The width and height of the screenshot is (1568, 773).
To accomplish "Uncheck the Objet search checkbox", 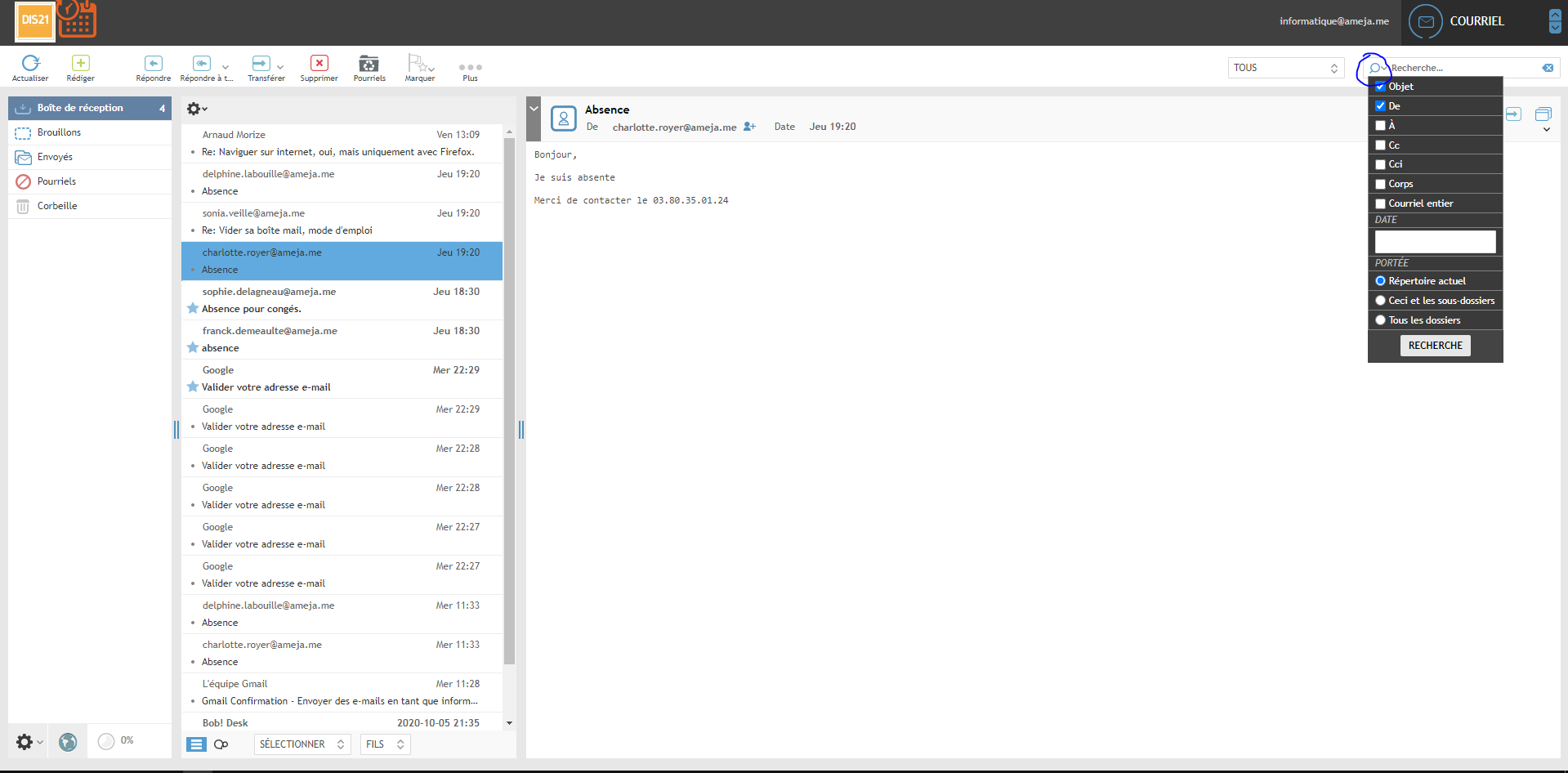I will tap(1380, 87).
